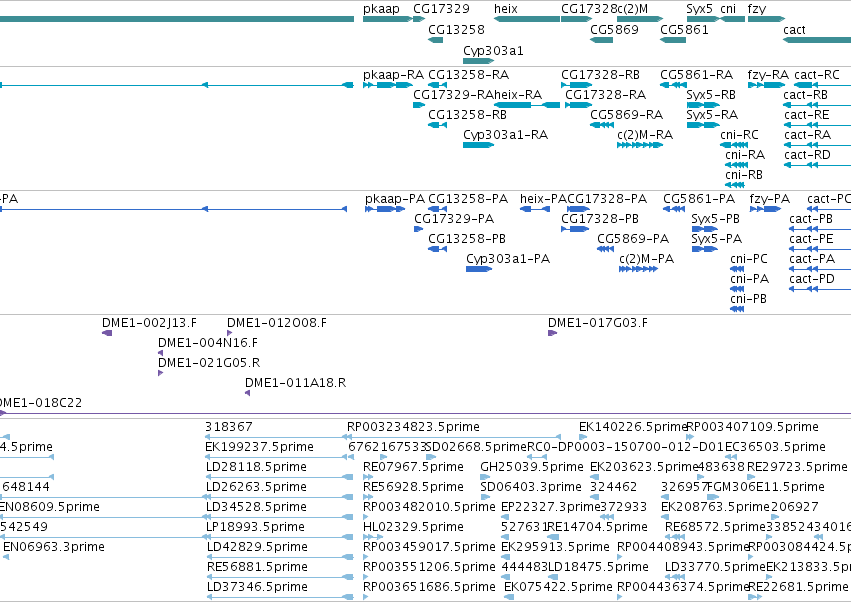Click EST RE56881.5prime
The height and width of the screenshot is (602, 851).
point(280,578)
